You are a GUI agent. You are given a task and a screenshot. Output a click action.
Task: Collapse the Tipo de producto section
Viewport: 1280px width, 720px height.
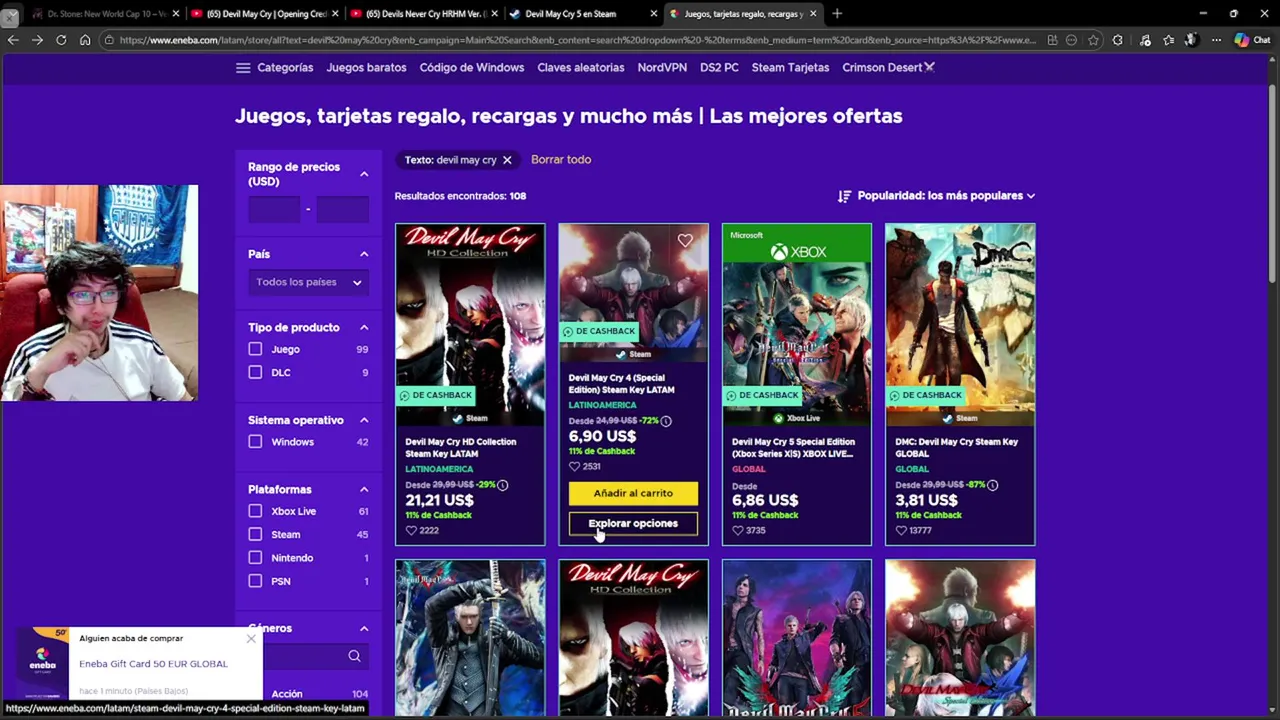[x=364, y=328]
